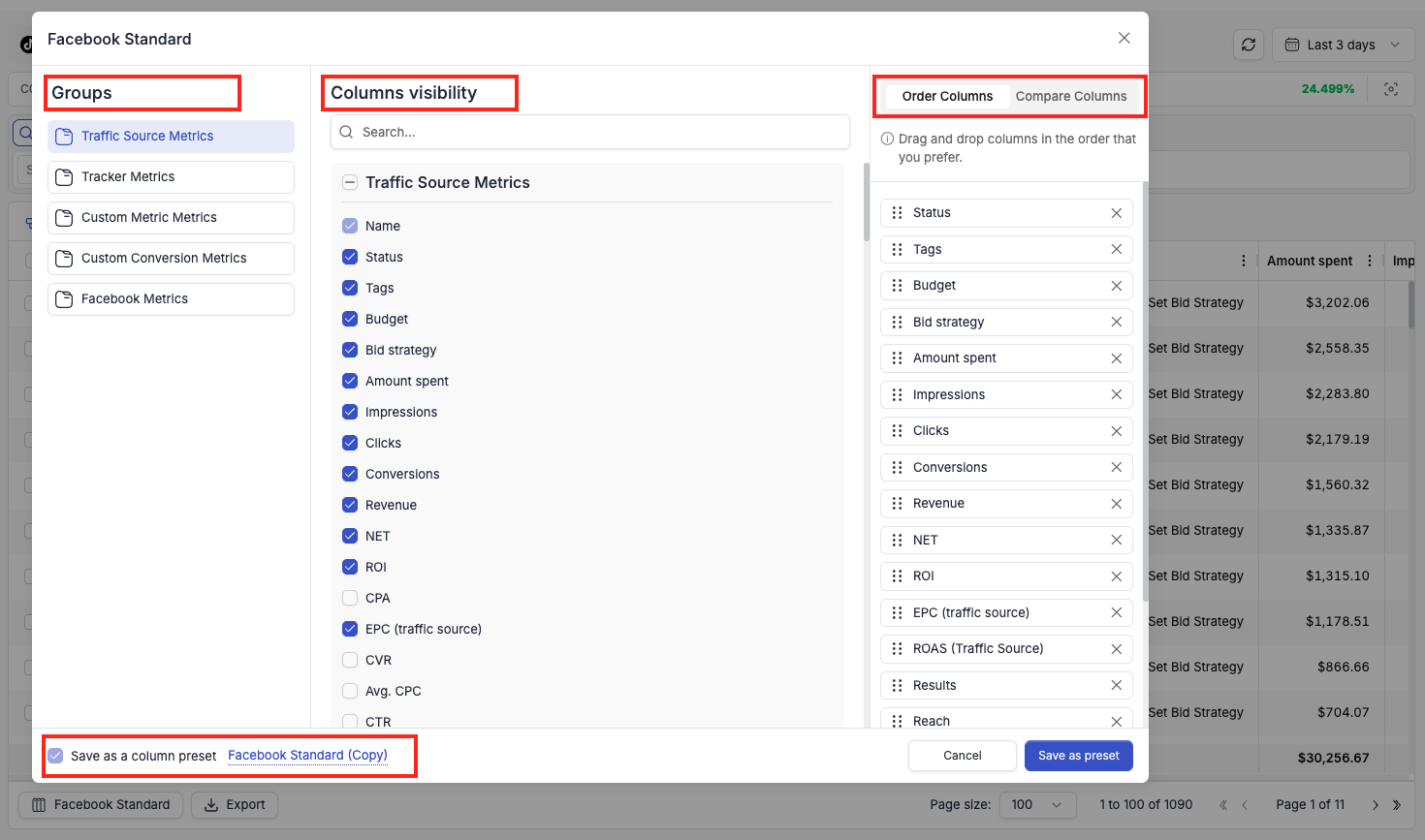Click the Cancel button

pyautogui.click(x=963, y=756)
